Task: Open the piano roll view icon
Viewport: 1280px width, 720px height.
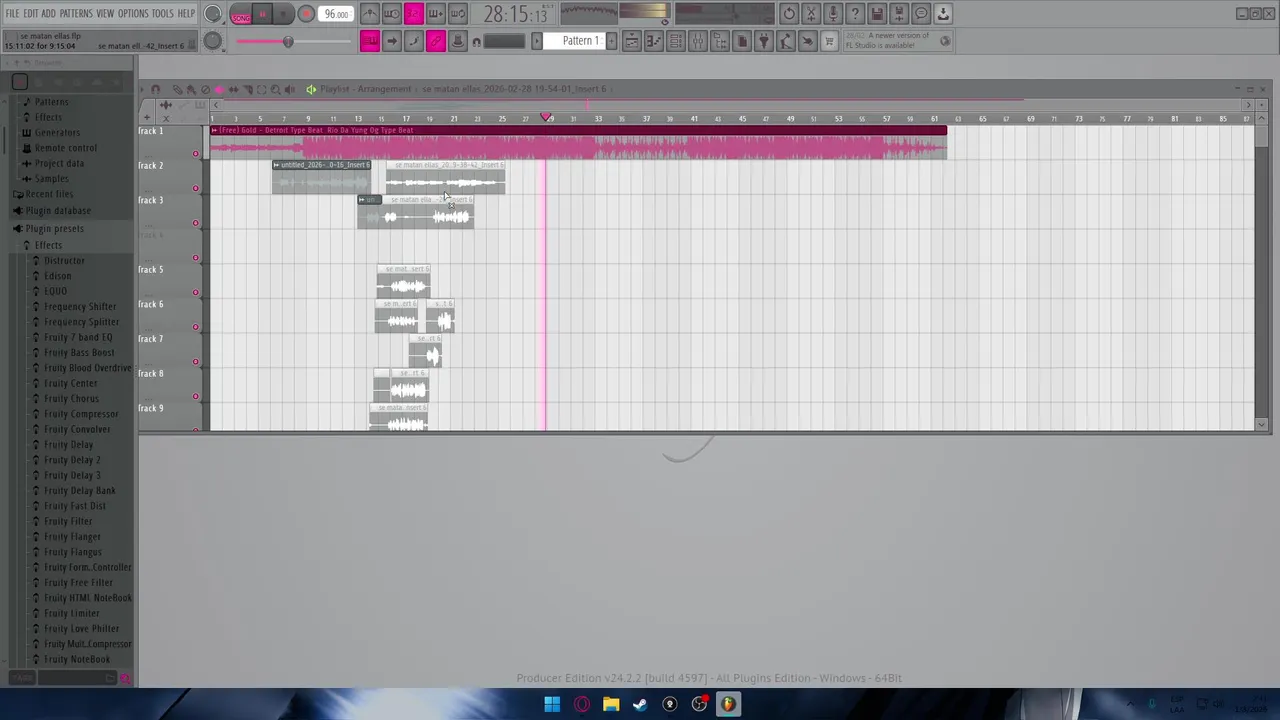Action: [654, 41]
